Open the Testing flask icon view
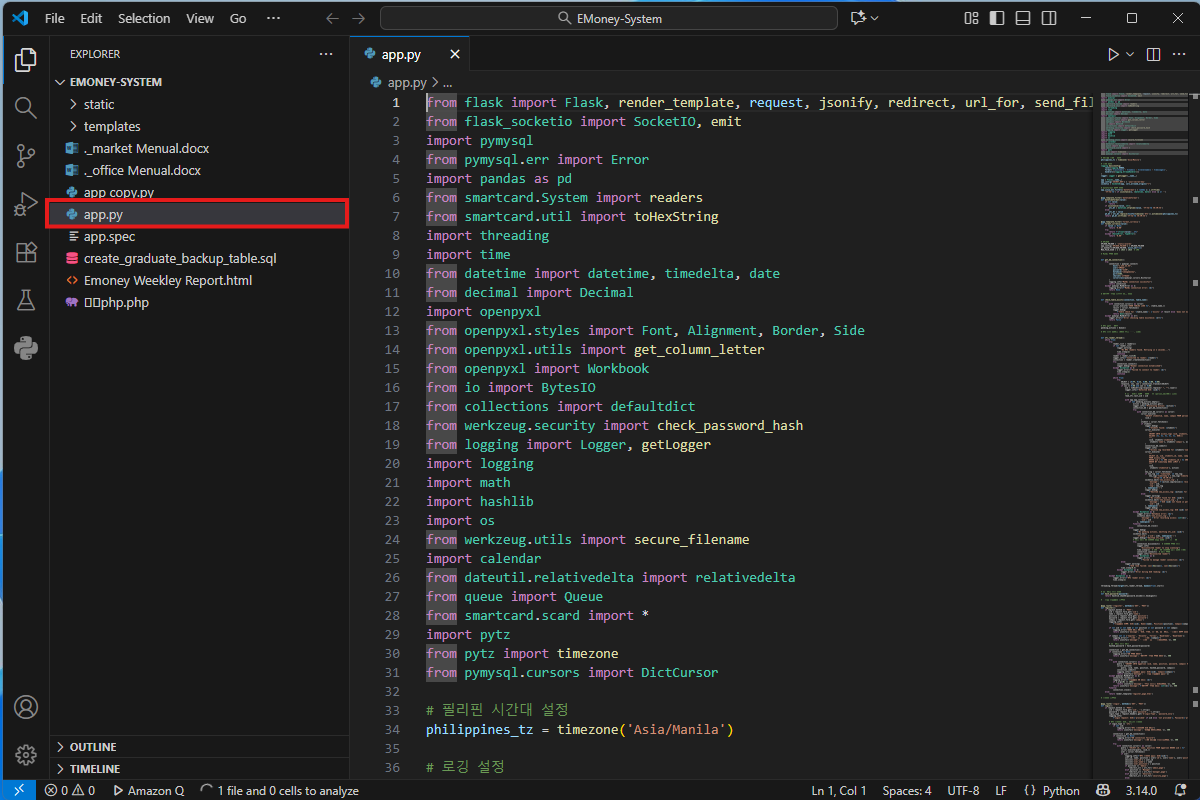 tap(26, 300)
